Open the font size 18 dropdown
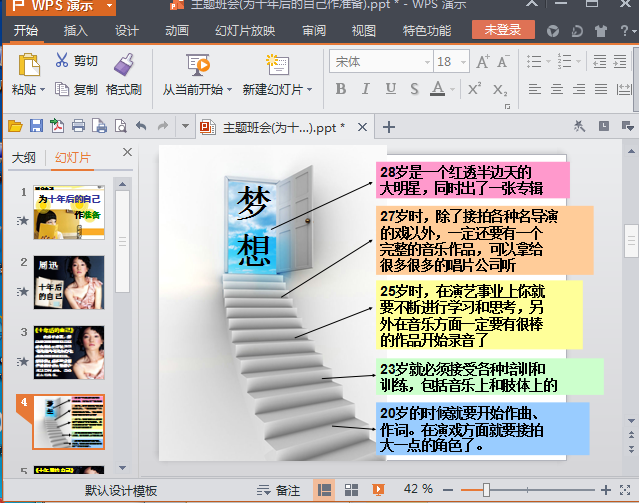 click(x=463, y=62)
